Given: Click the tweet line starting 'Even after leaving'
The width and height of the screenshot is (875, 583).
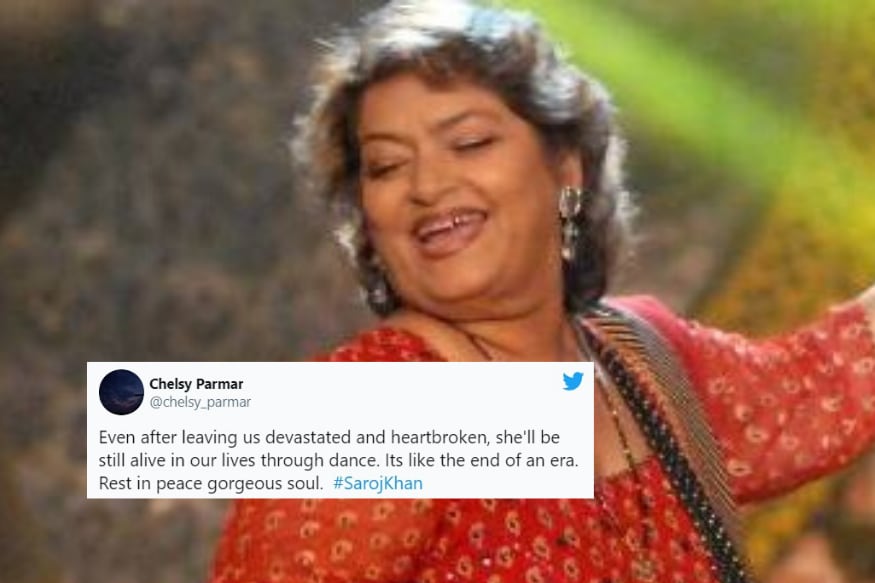Looking at the screenshot, I should click(329, 437).
